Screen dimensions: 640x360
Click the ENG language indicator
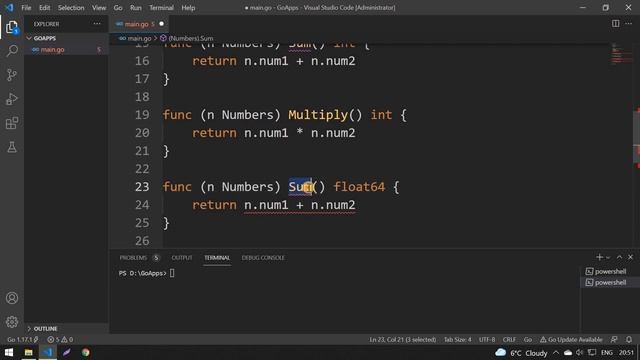point(607,353)
